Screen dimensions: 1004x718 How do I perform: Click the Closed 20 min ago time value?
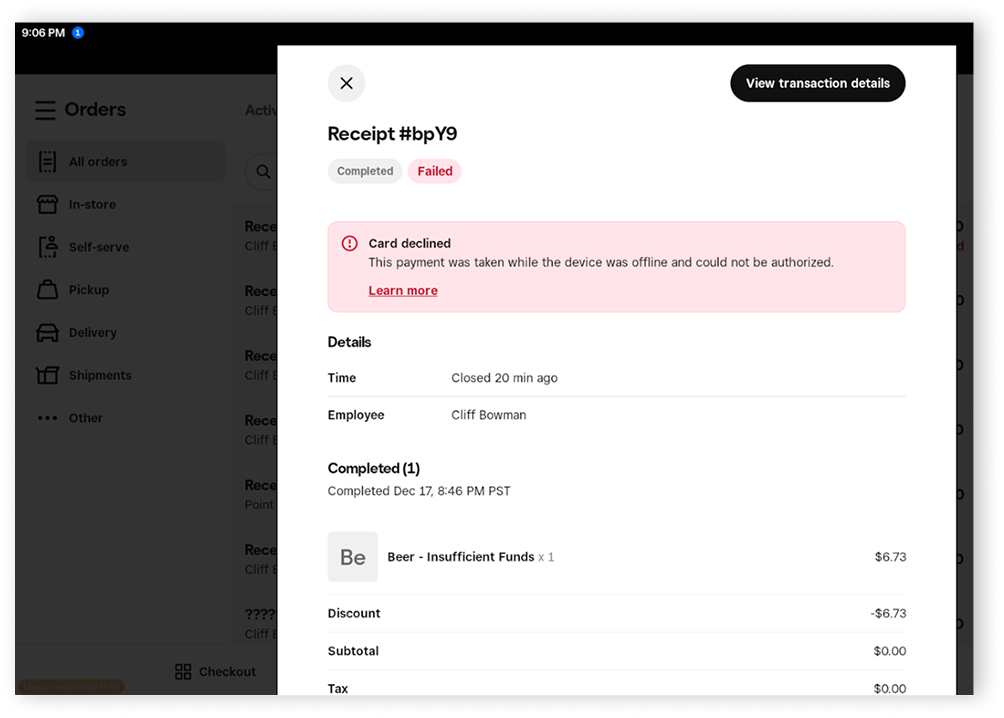click(504, 378)
